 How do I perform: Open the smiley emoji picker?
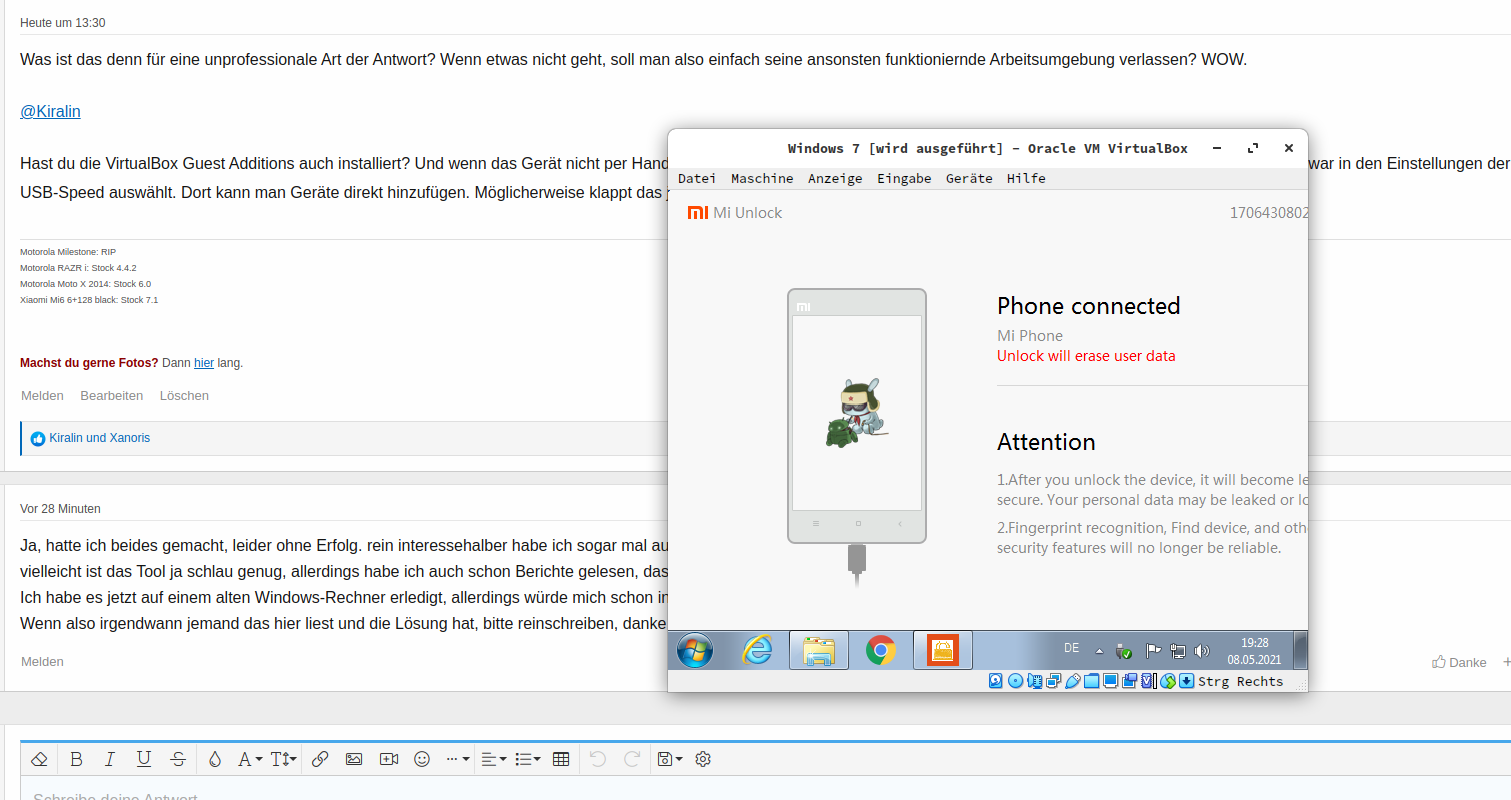click(x=422, y=759)
